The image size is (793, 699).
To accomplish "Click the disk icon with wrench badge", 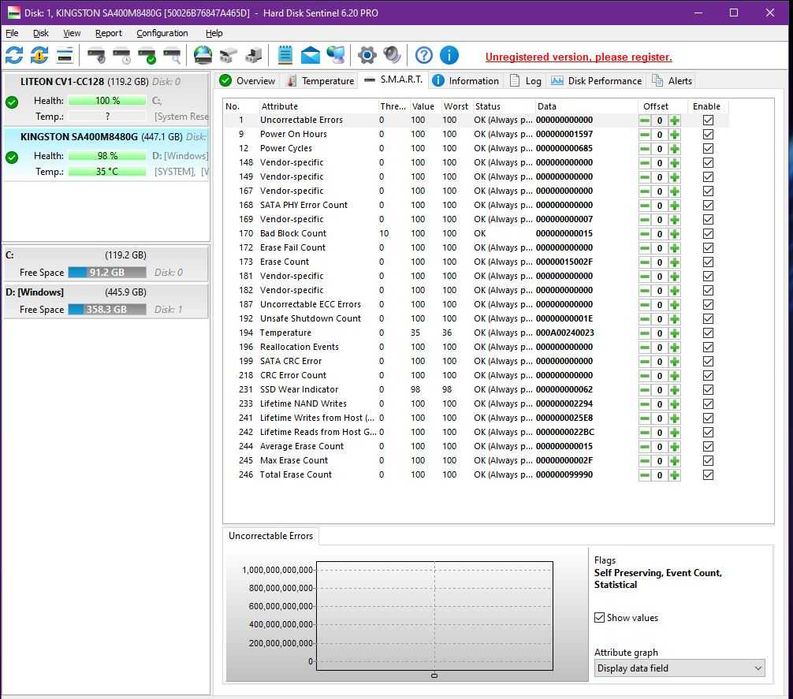I will tap(96, 55).
